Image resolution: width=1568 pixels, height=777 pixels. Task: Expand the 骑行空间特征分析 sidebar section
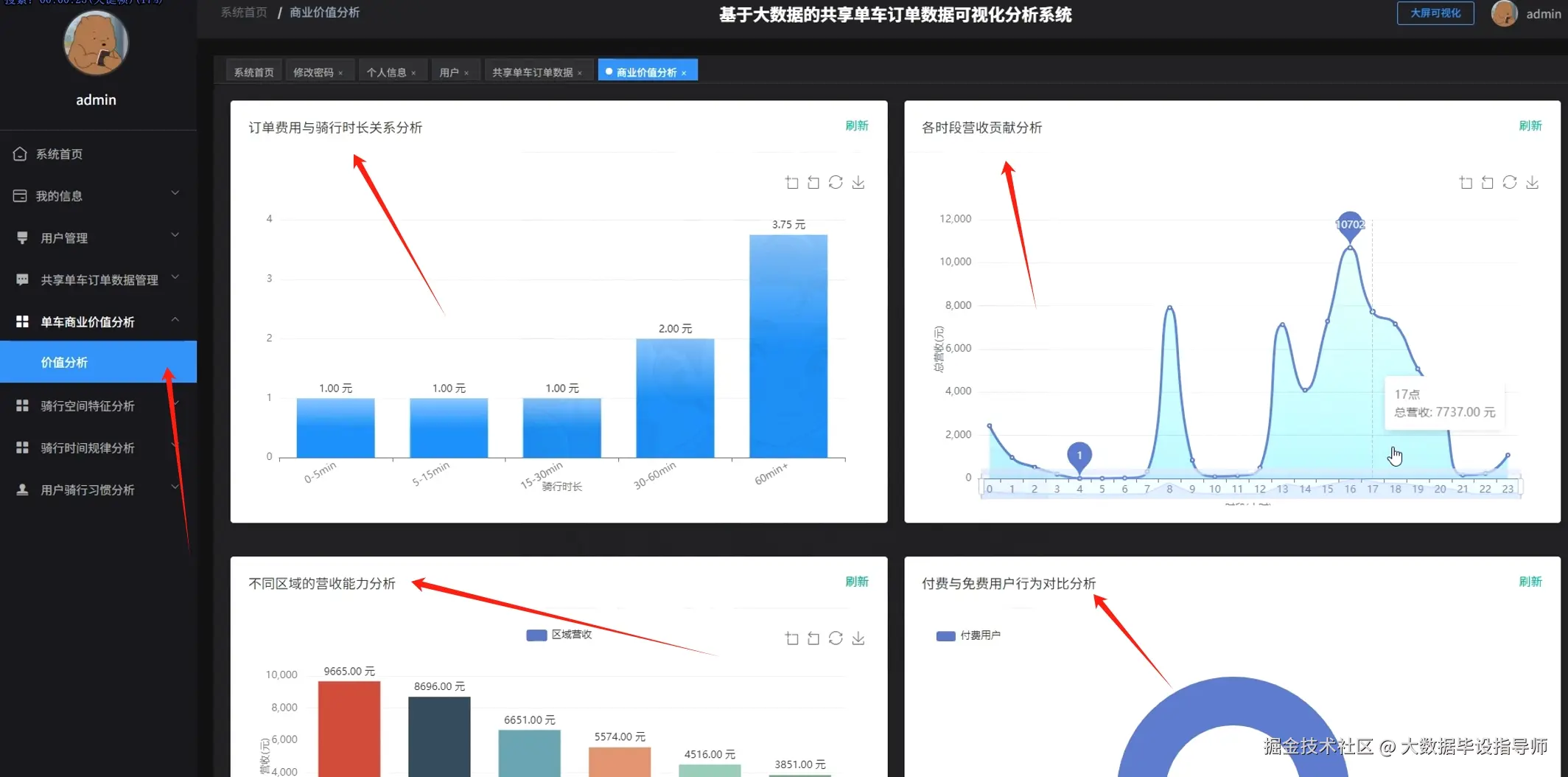[x=175, y=403]
